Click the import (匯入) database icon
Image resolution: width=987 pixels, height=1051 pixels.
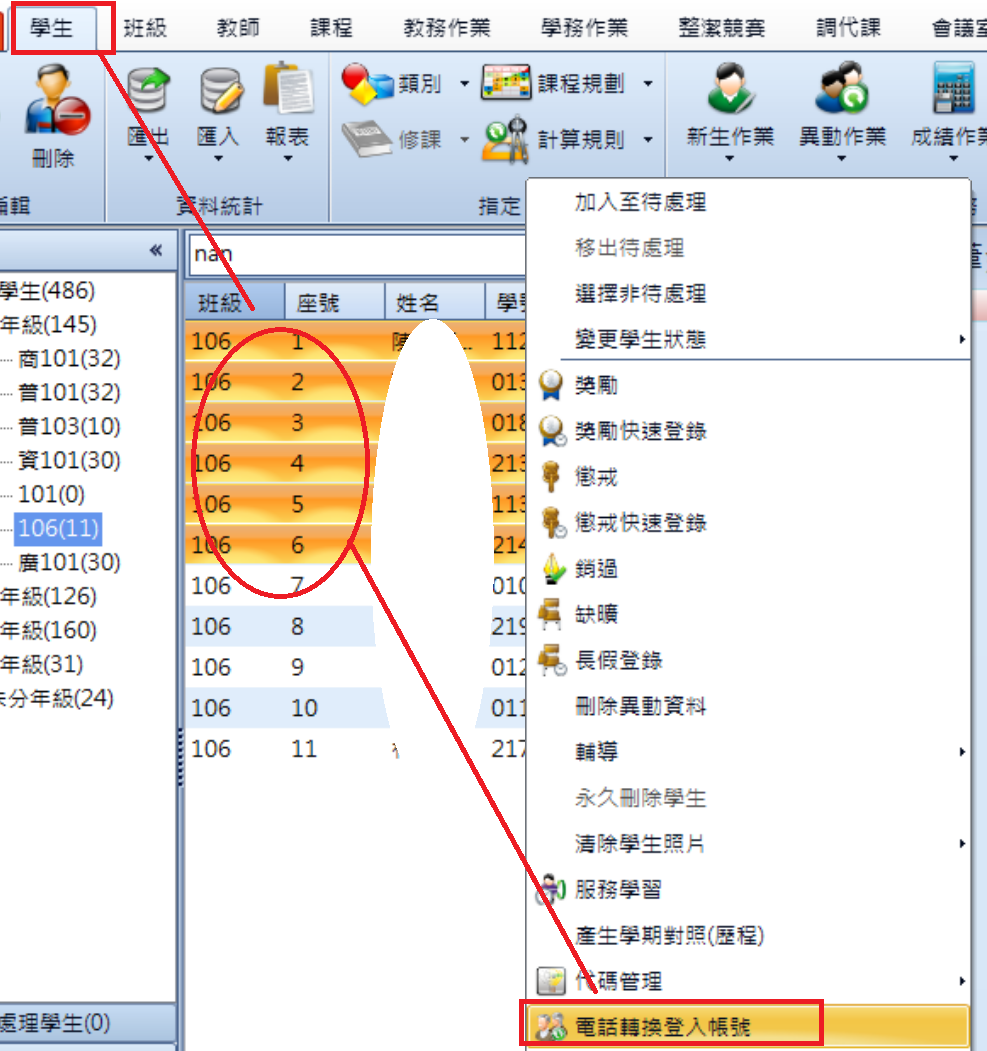coord(219,90)
